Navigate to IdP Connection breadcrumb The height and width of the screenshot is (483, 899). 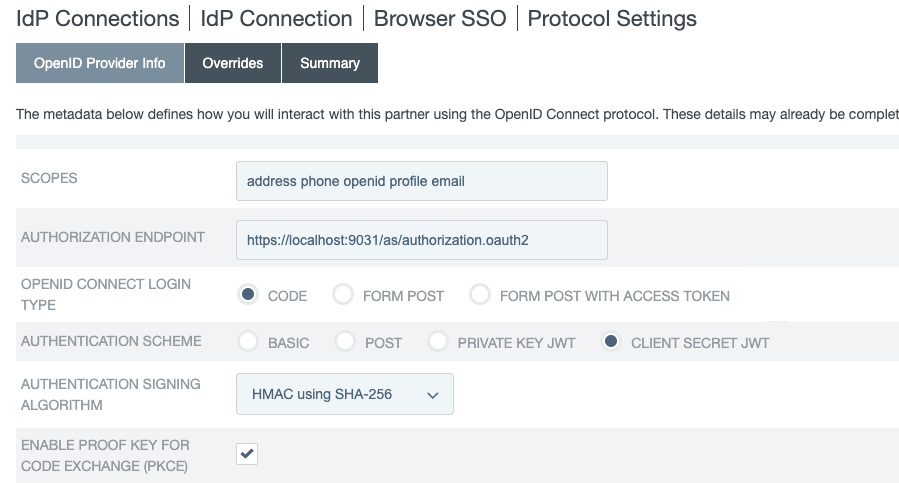click(276, 18)
